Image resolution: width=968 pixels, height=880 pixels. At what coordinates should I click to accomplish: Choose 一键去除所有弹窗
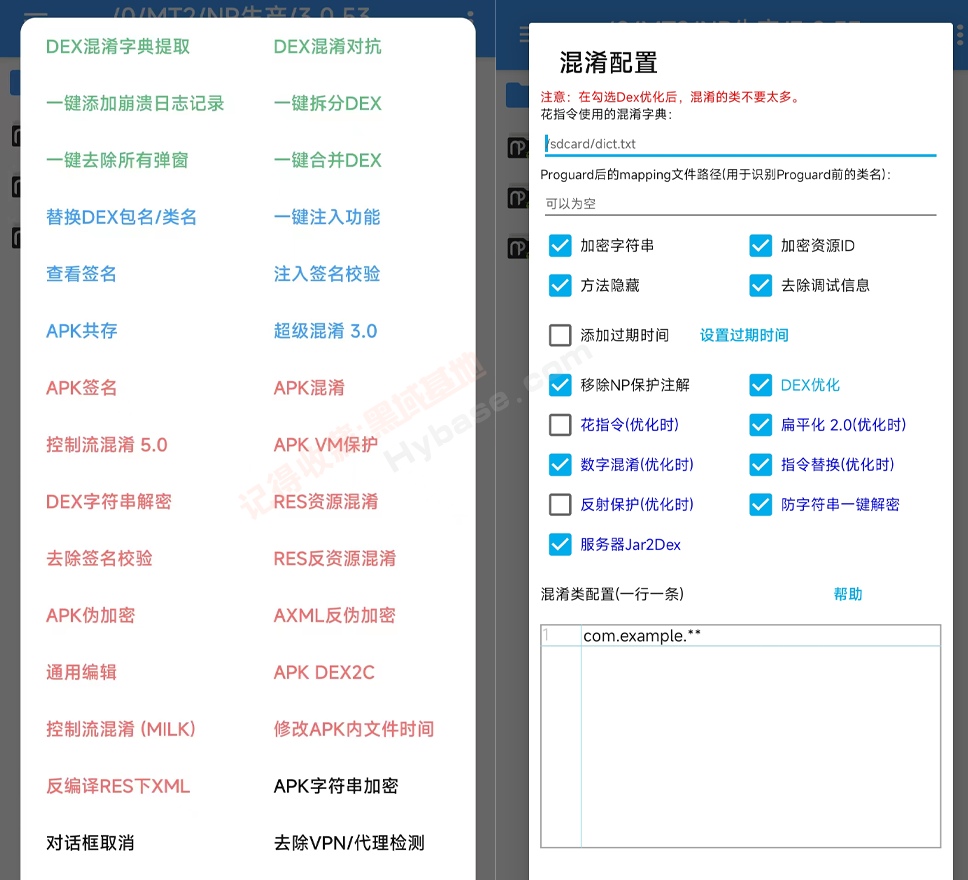[x=117, y=160]
